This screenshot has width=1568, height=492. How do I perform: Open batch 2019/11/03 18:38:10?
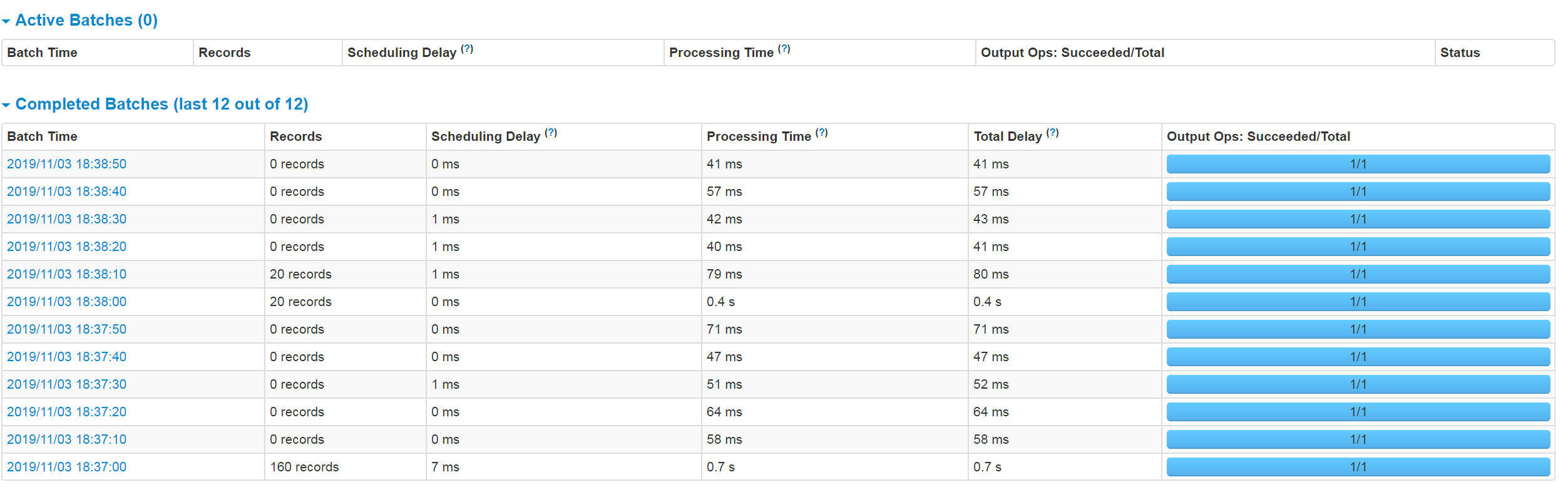67,274
